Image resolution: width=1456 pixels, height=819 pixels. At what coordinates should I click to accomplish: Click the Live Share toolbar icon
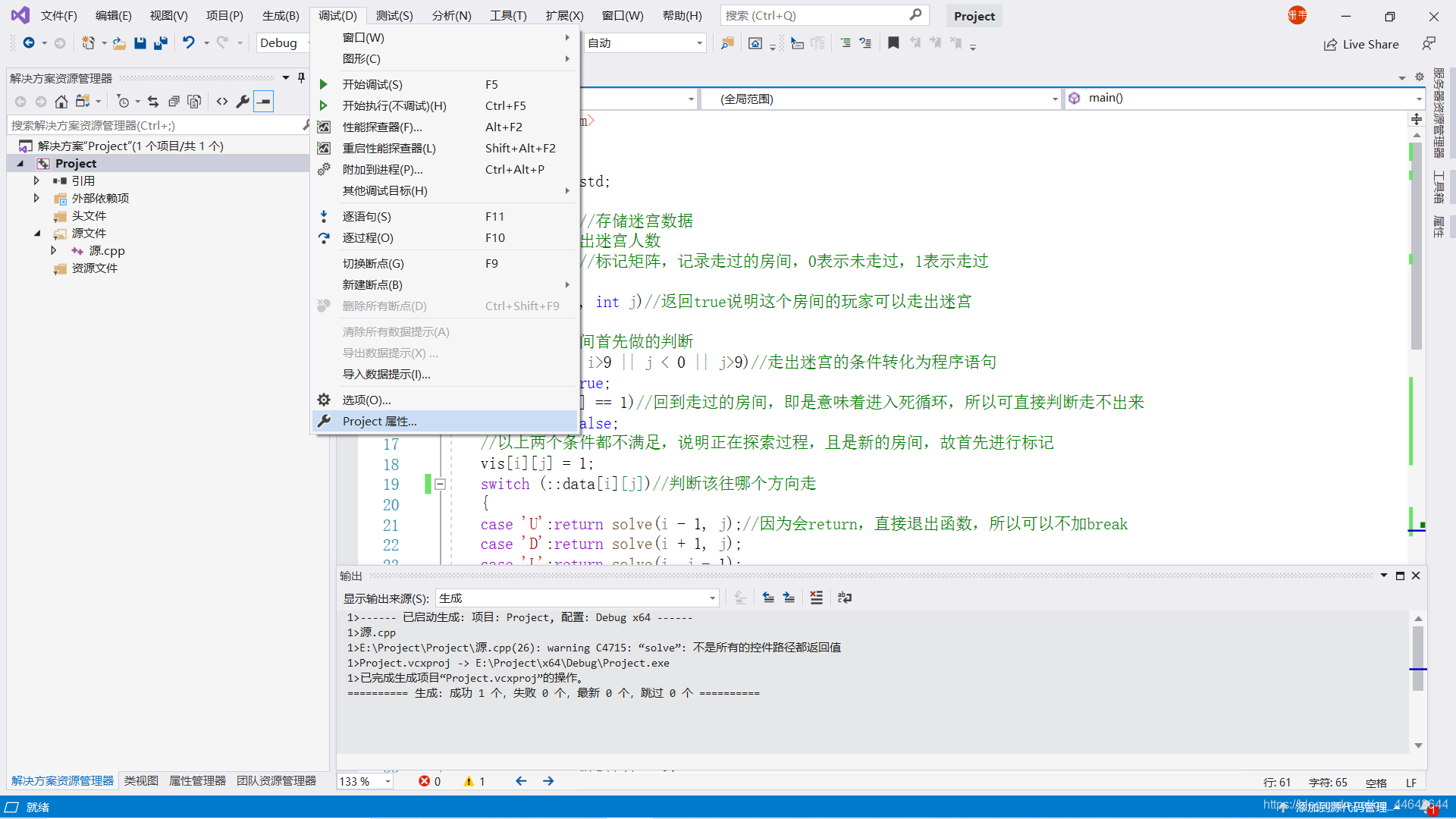[x=1362, y=44]
